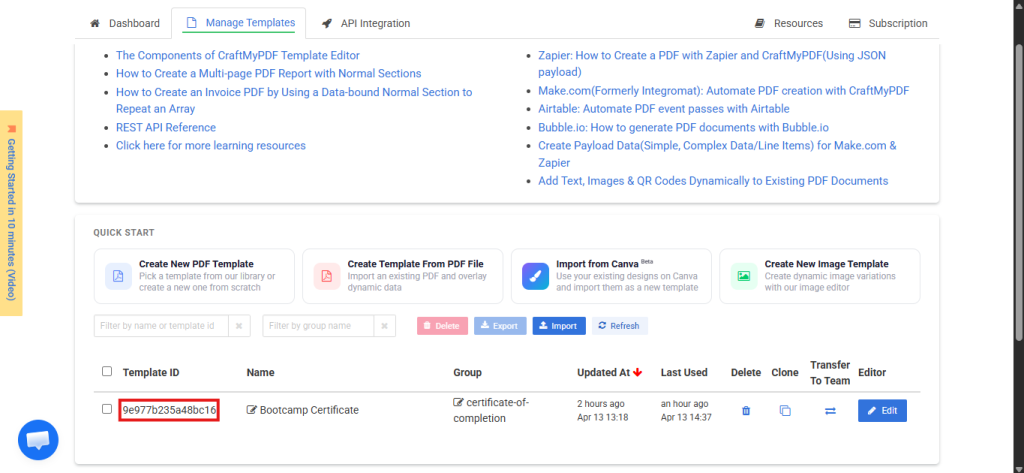
Task: Switch to the Dashboard tab
Action: pyautogui.click(x=125, y=23)
